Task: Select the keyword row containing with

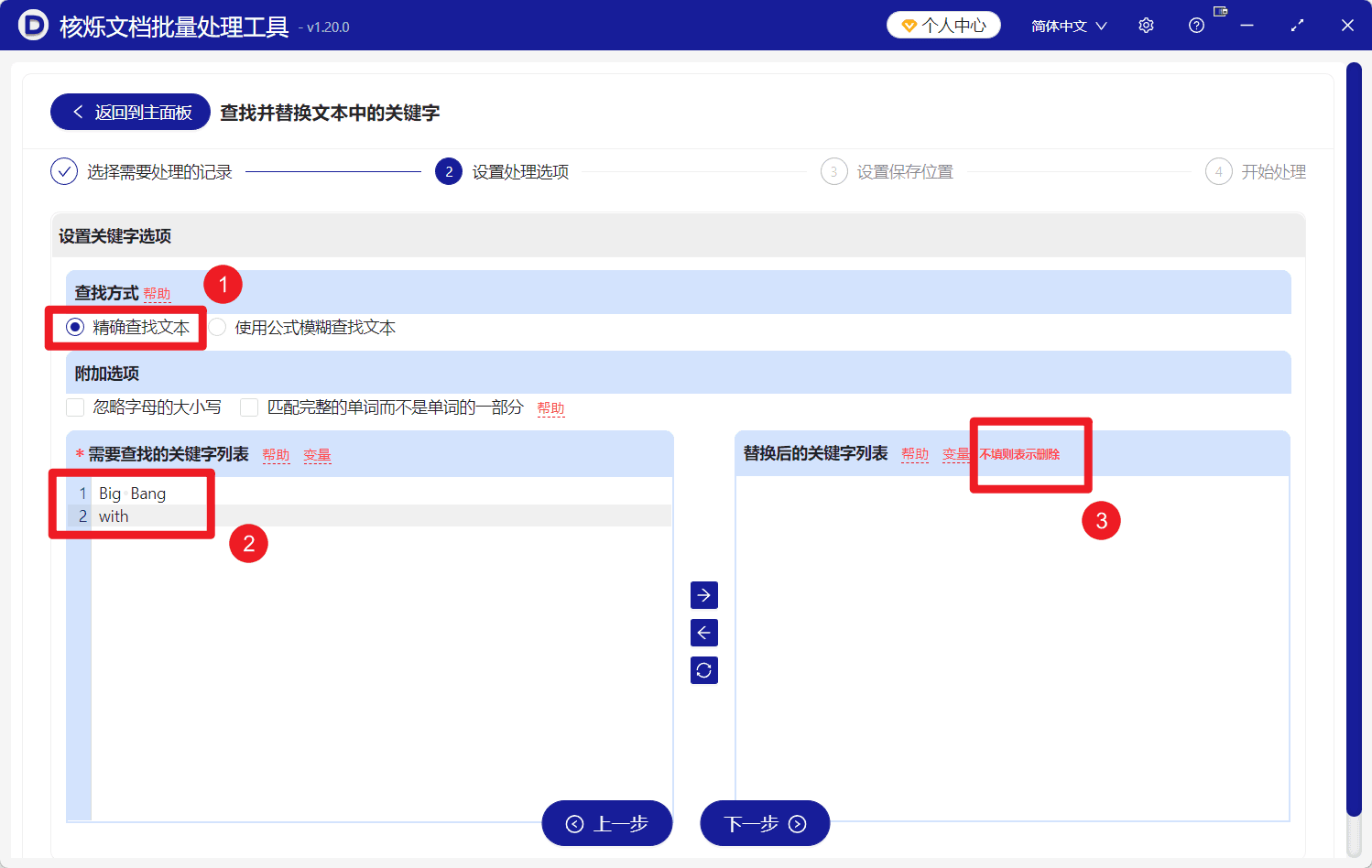Action: tap(114, 515)
